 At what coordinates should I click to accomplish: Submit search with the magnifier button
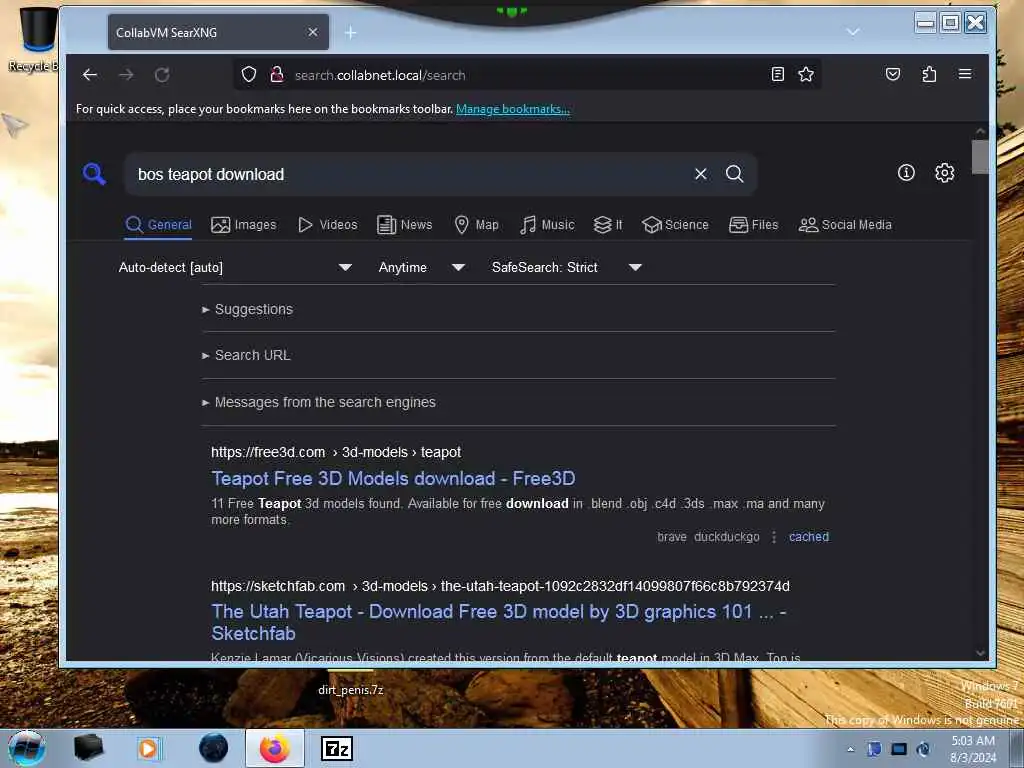(735, 174)
